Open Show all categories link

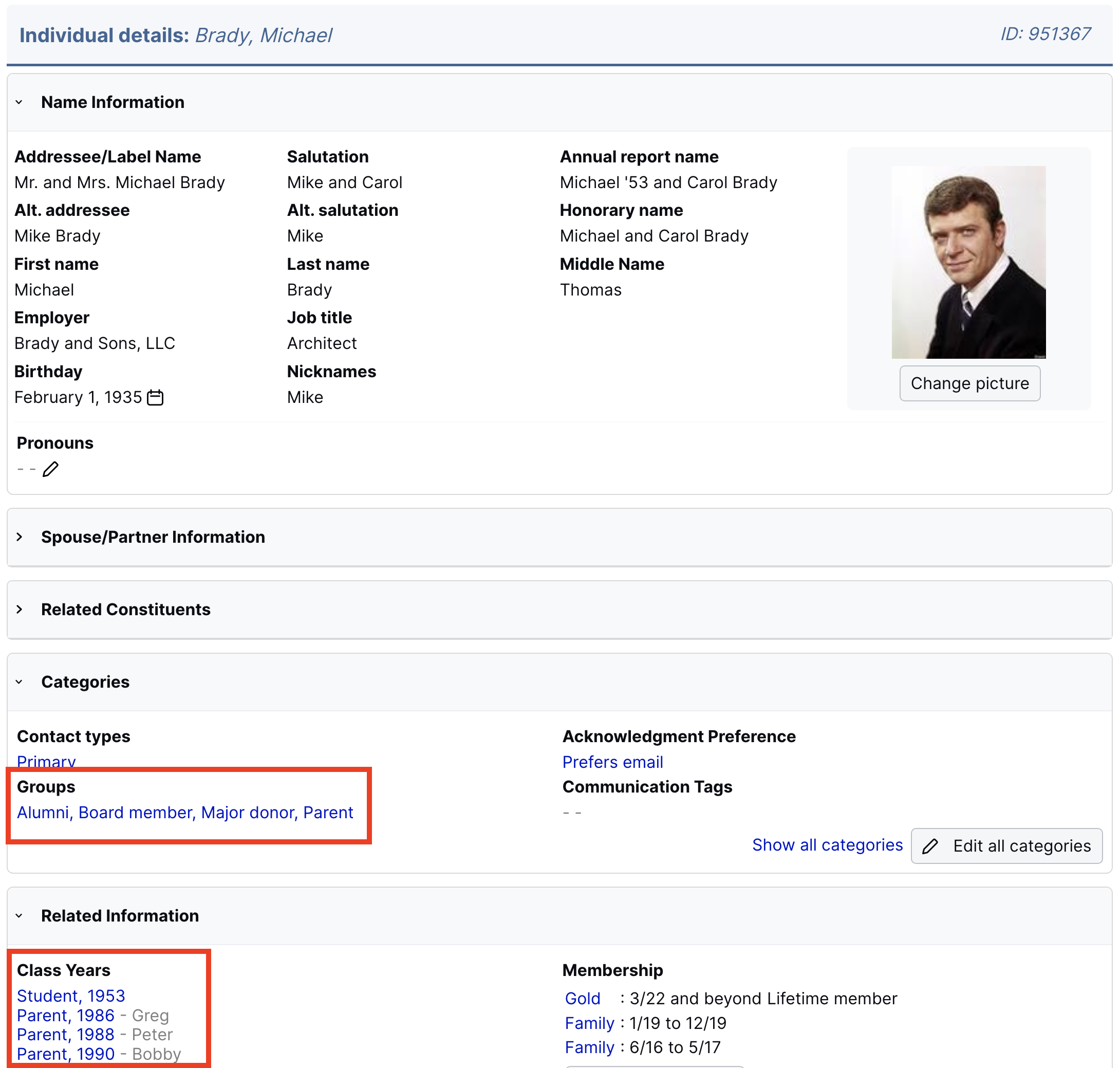pos(827,845)
